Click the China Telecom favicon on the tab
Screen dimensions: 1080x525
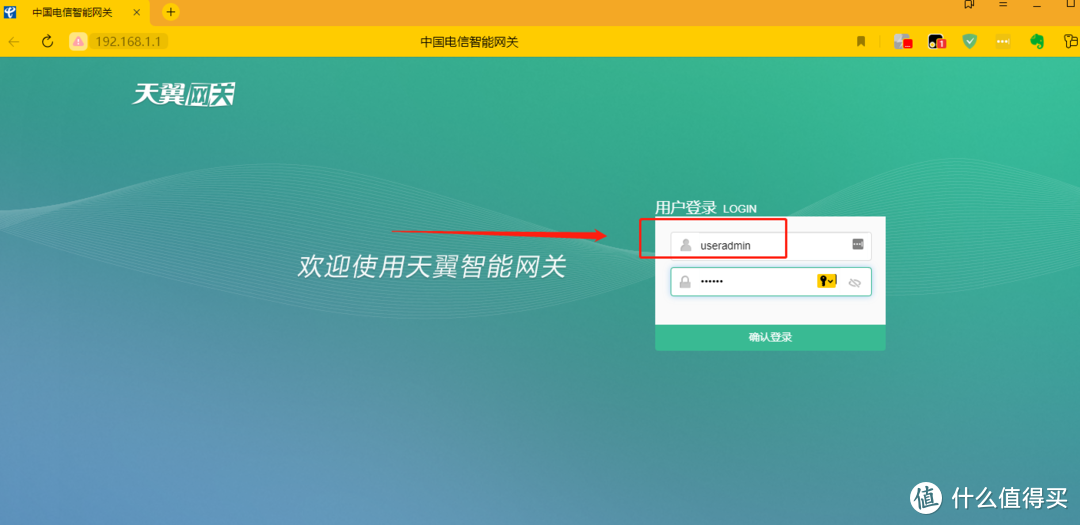[10, 12]
